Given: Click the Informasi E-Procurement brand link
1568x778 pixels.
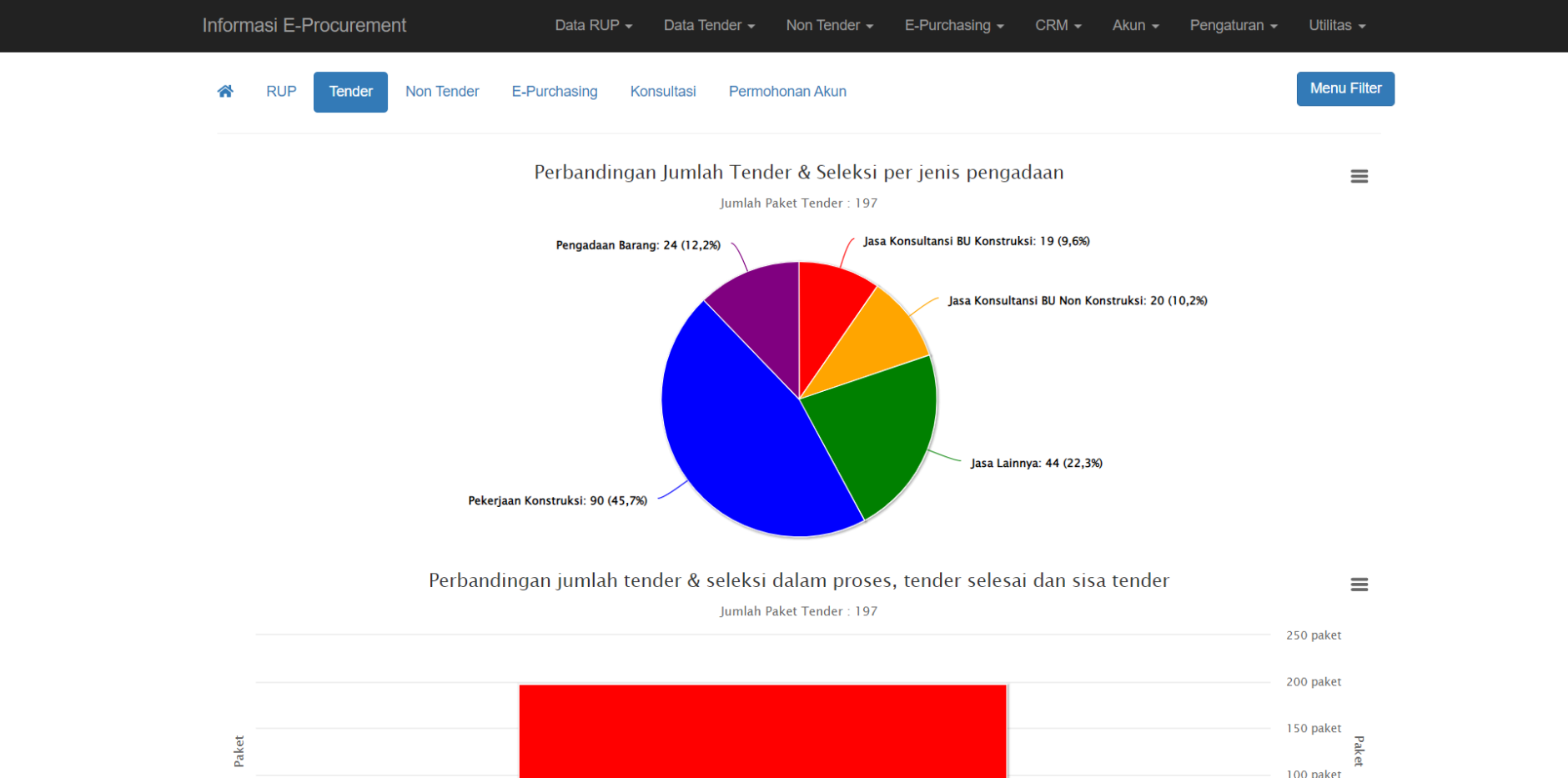Looking at the screenshot, I should tap(304, 25).
